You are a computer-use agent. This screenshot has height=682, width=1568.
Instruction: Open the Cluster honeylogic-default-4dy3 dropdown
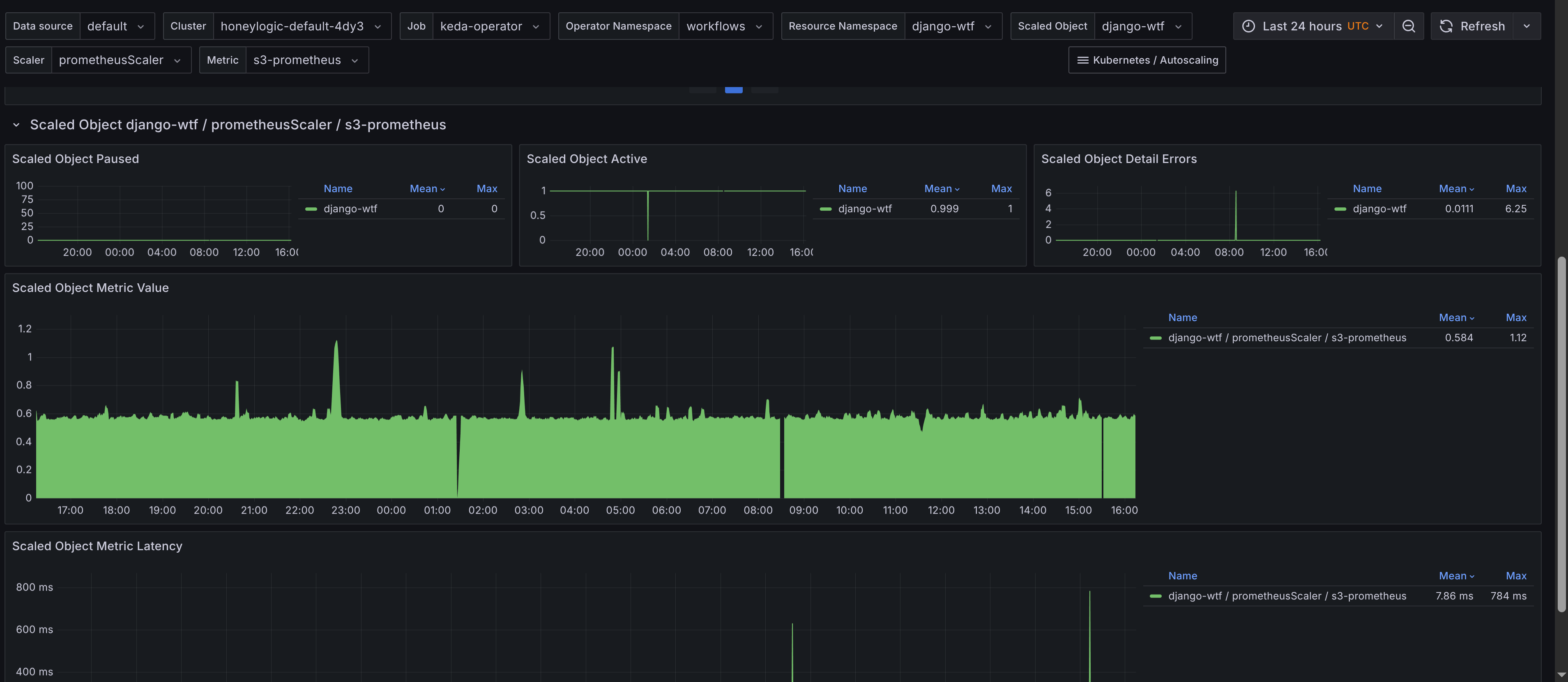[302, 26]
